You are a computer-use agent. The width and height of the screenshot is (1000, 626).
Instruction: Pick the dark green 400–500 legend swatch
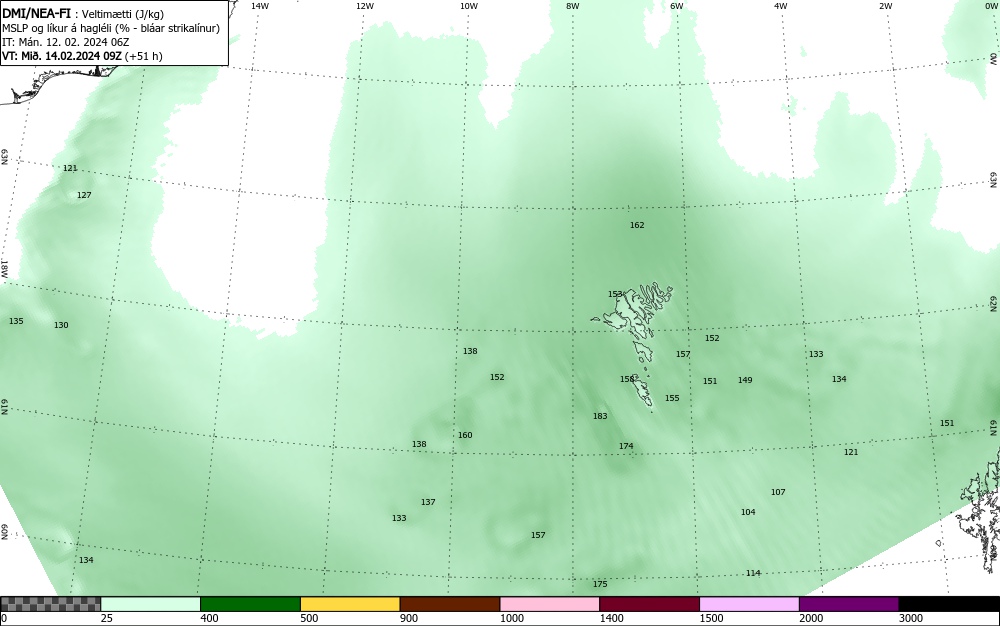tap(250, 604)
